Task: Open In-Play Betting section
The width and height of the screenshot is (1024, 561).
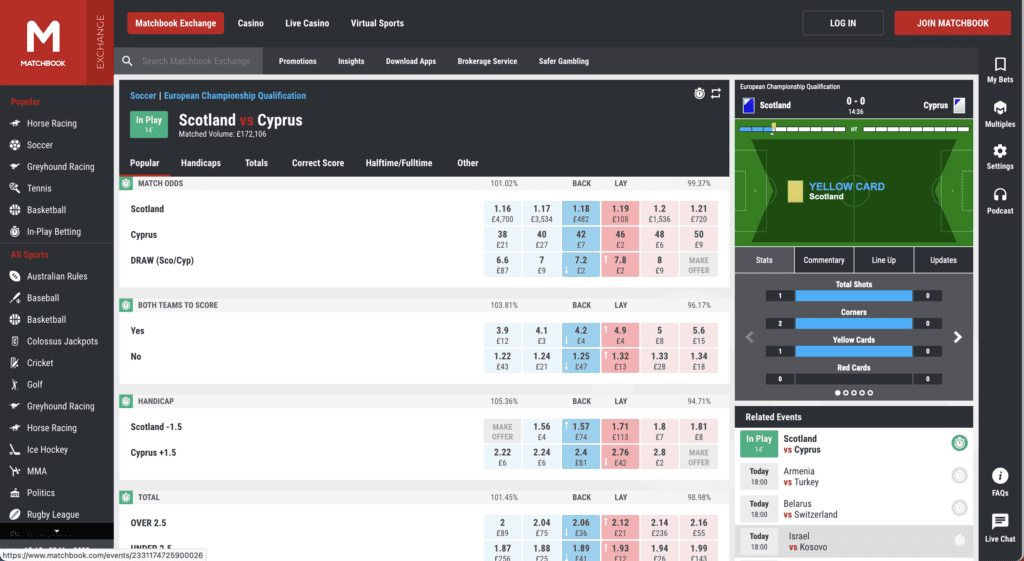Action: pos(54,232)
